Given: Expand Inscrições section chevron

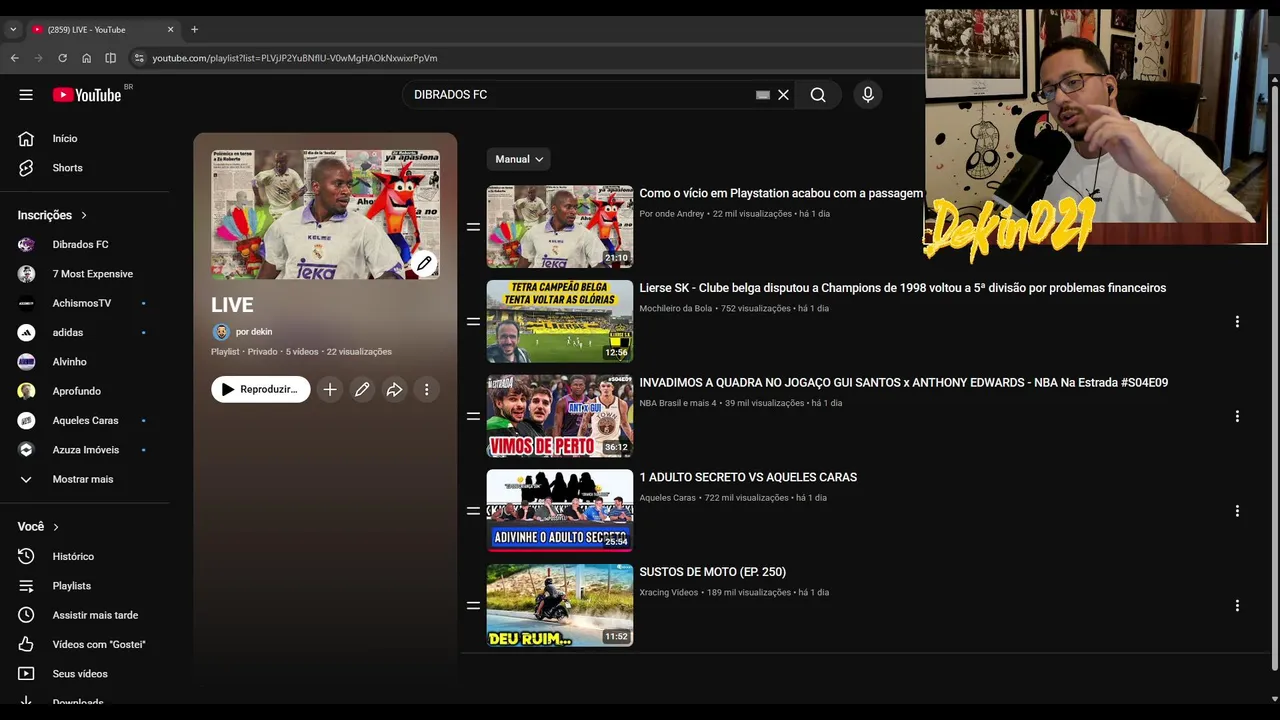Looking at the screenshot, I should coord(84,215).
